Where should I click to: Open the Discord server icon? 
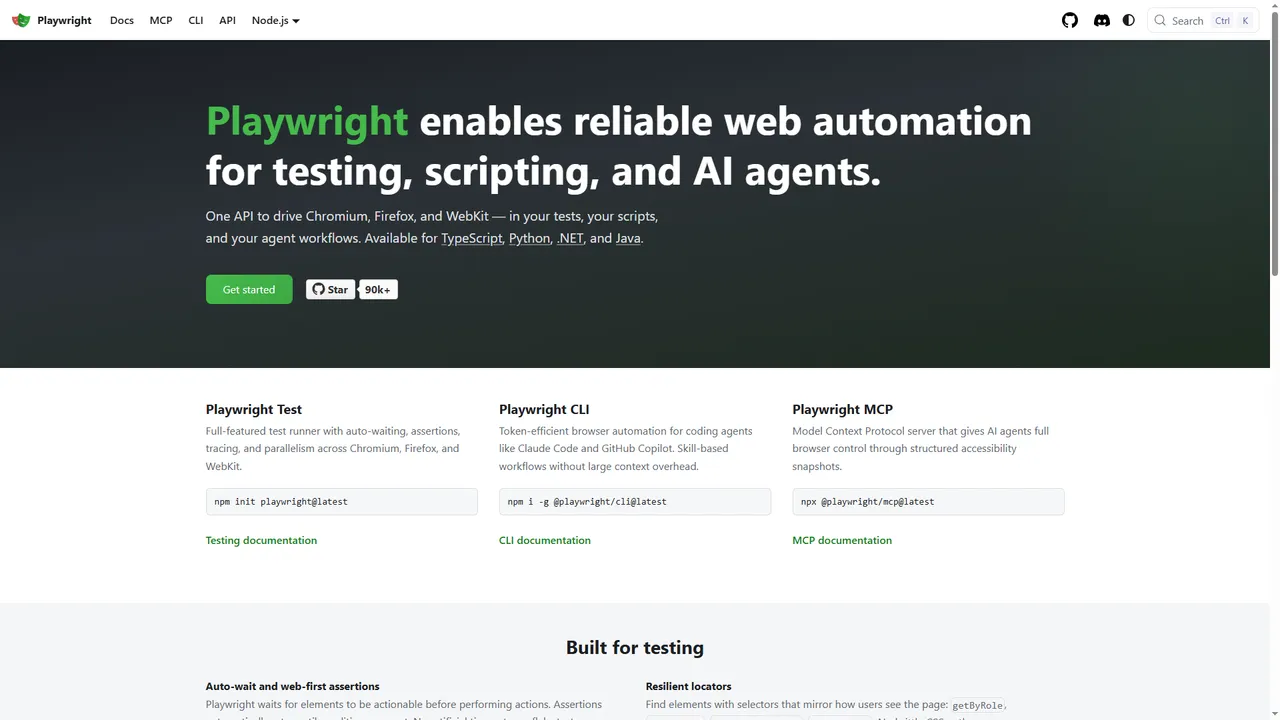click(x=1102, y=20)
